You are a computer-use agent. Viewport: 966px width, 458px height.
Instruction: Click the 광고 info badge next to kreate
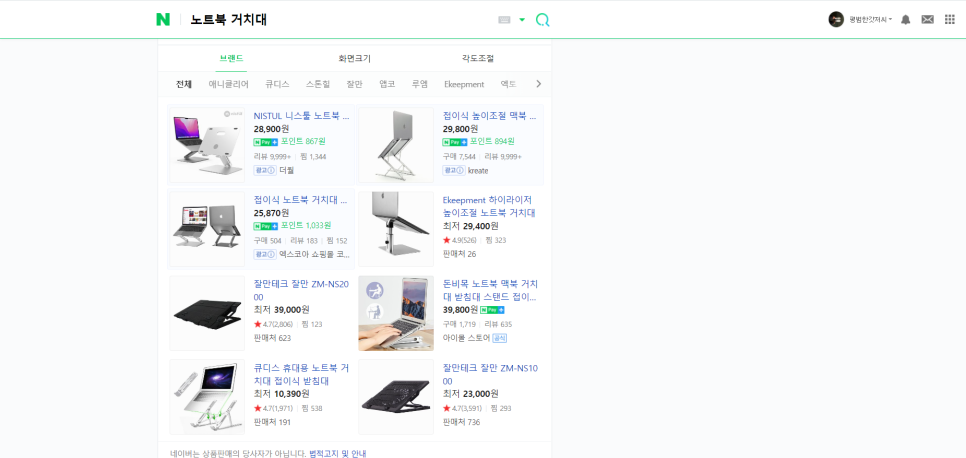(x=453, y=170)
